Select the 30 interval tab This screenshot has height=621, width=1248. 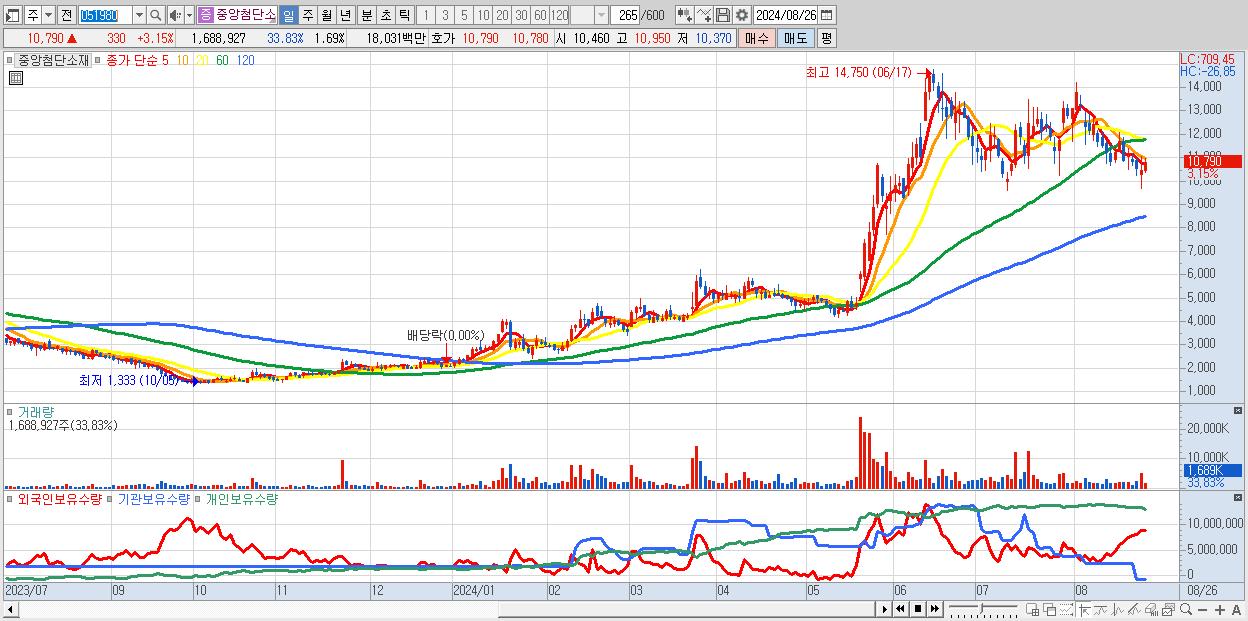pos(521,15)
